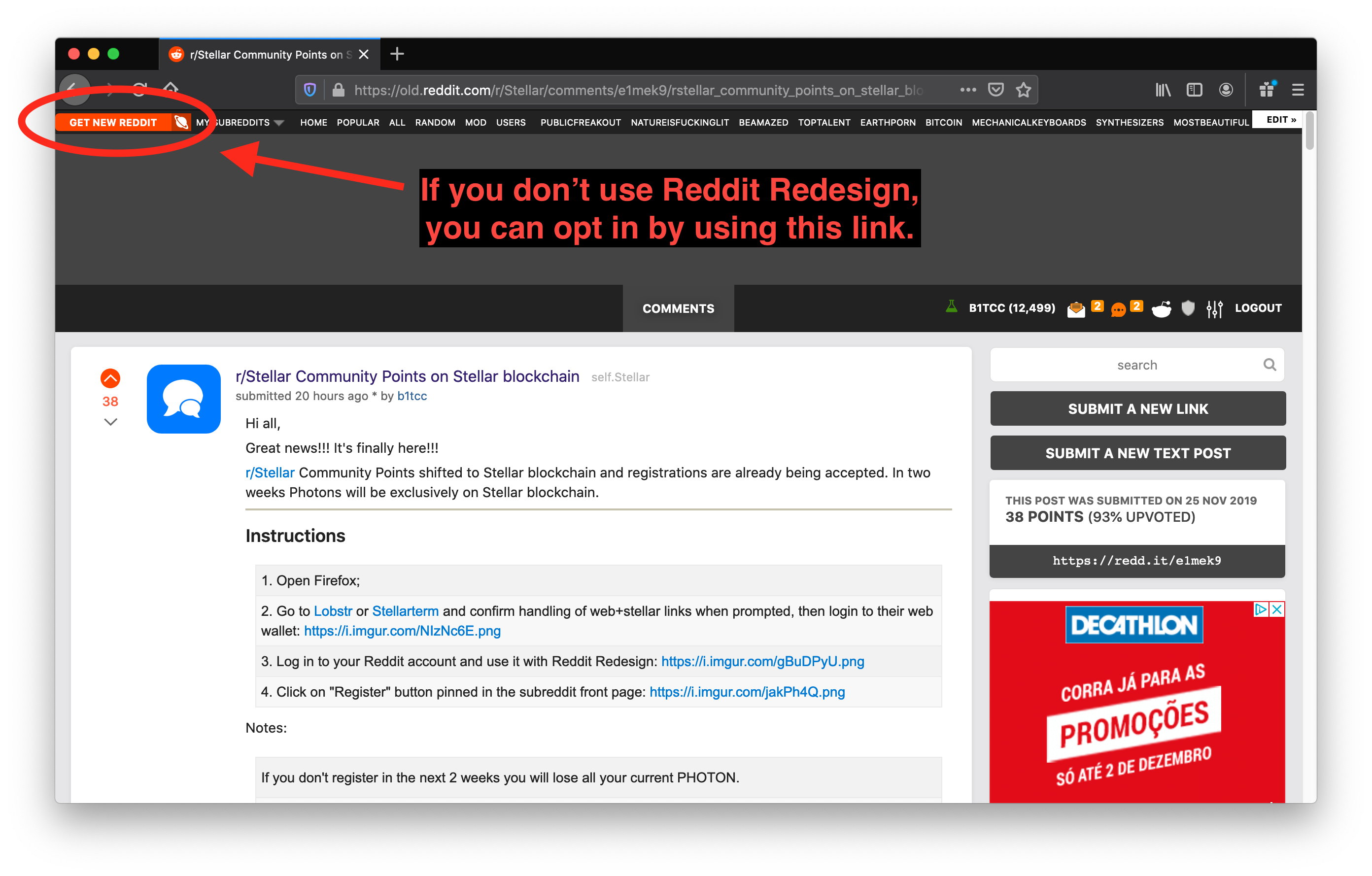Click the HOME menu item
The image size is (1372, 876).
tap(313, 122)
